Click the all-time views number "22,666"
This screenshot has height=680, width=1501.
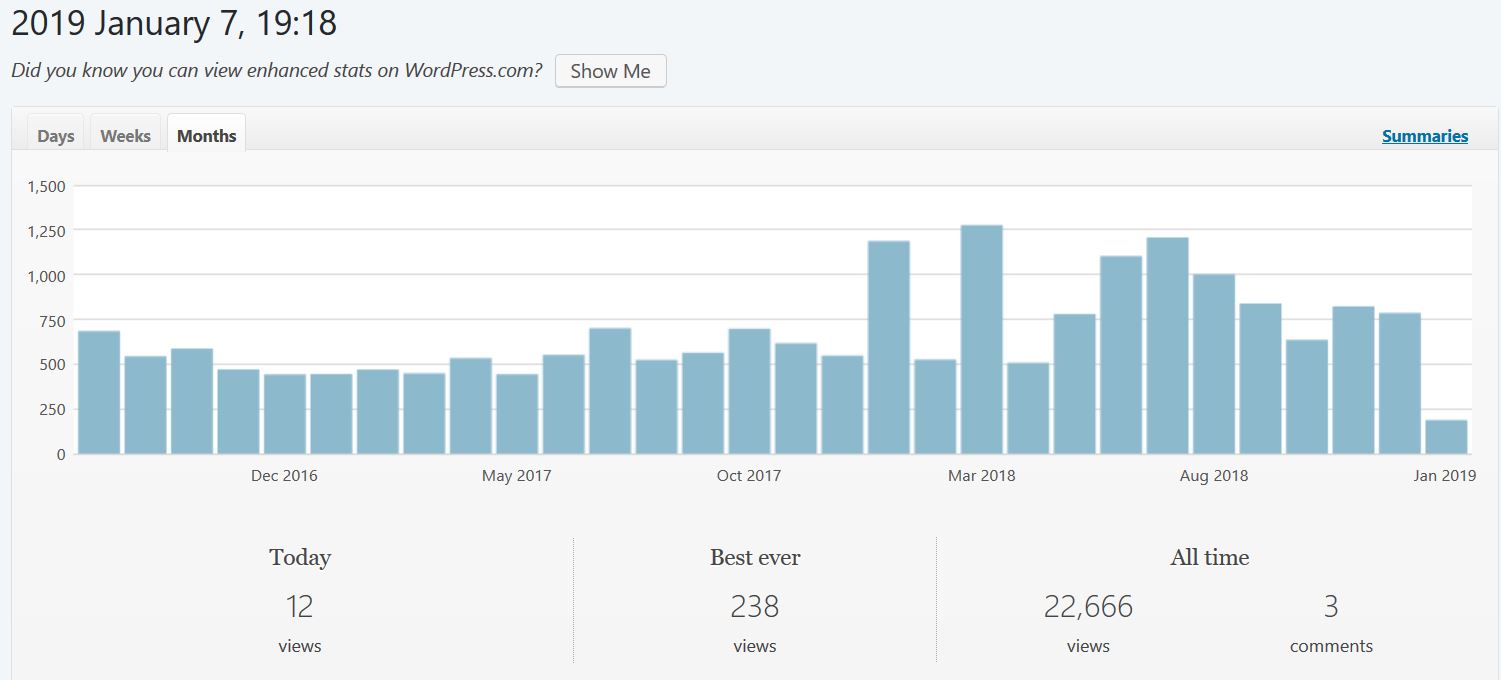point(1088,606)
